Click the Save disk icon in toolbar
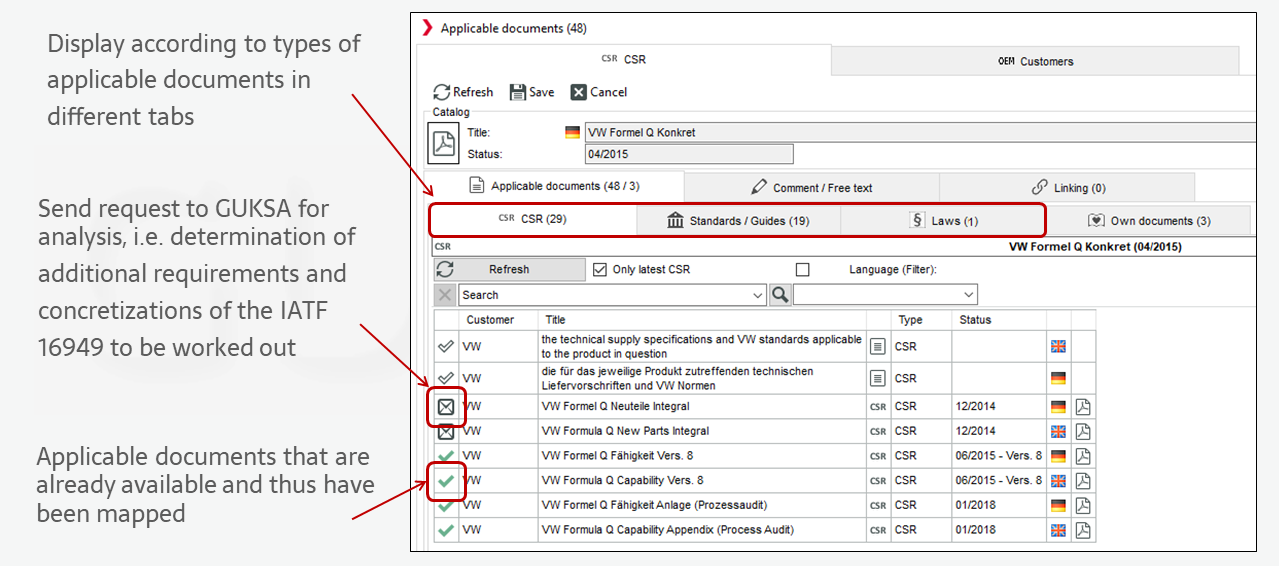 click(x=518, y=92)
